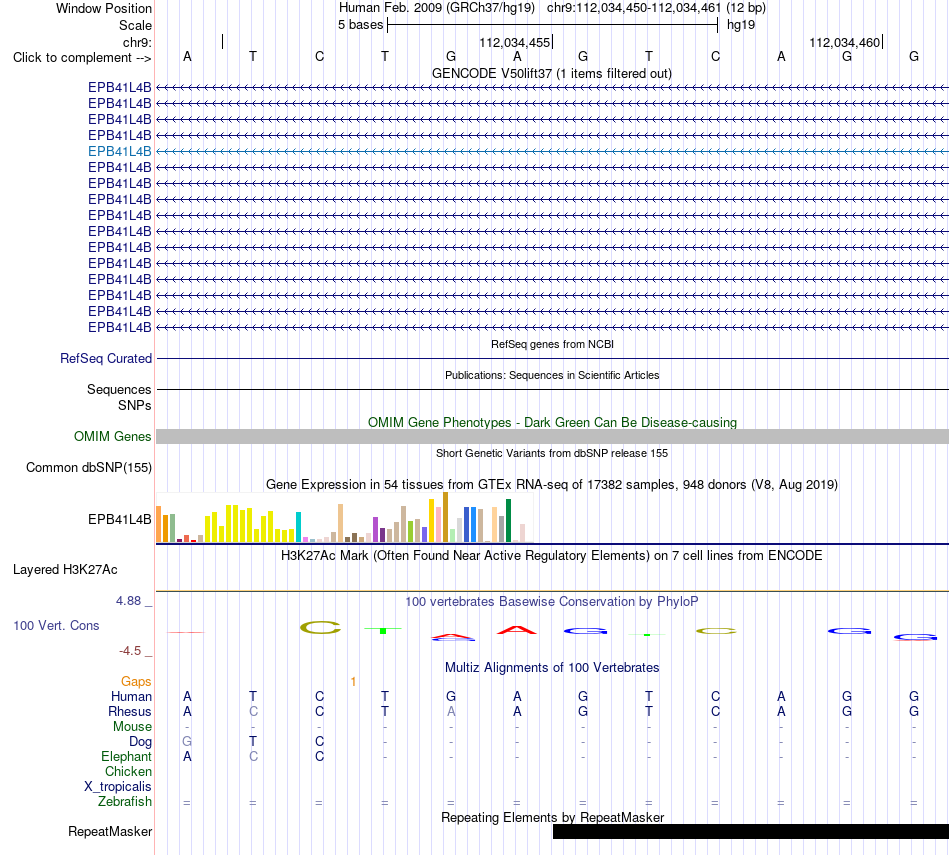
Task: Select the Zebrafish alignment row label
Action: [125, 801]
